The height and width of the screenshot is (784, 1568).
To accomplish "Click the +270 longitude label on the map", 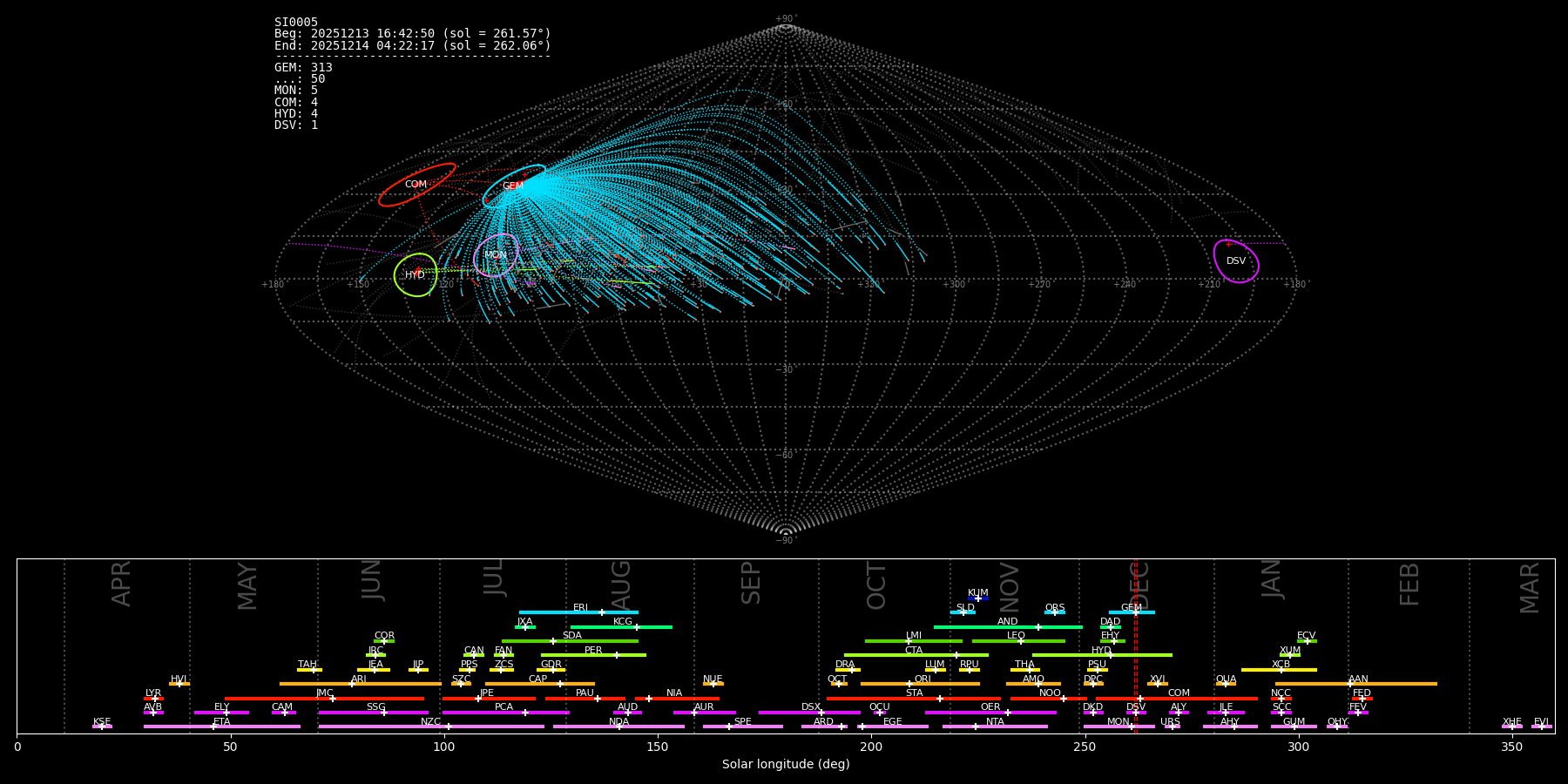I will pos(1039,284).
